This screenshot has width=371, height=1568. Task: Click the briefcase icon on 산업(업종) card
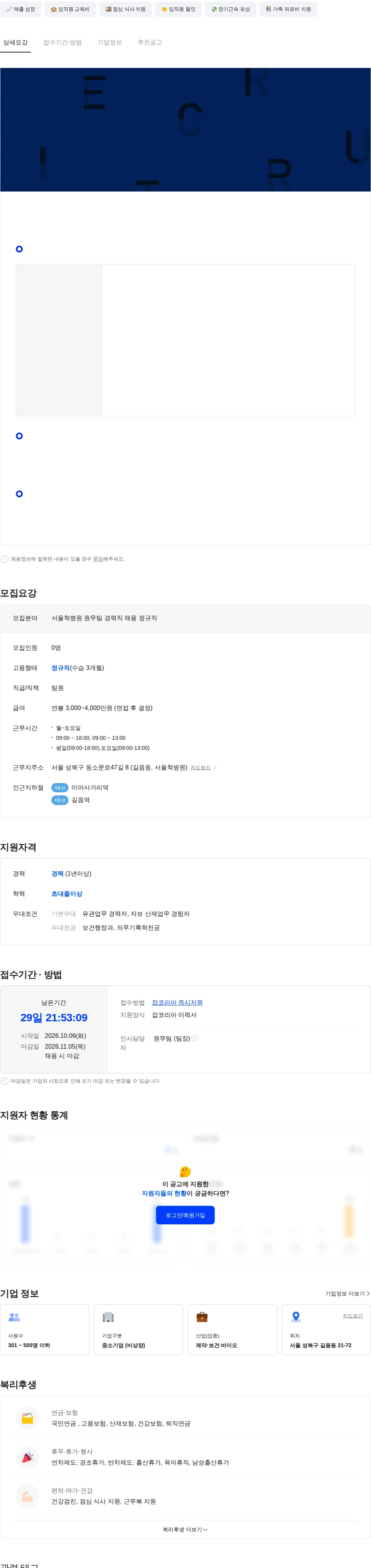coord(202,1317)
